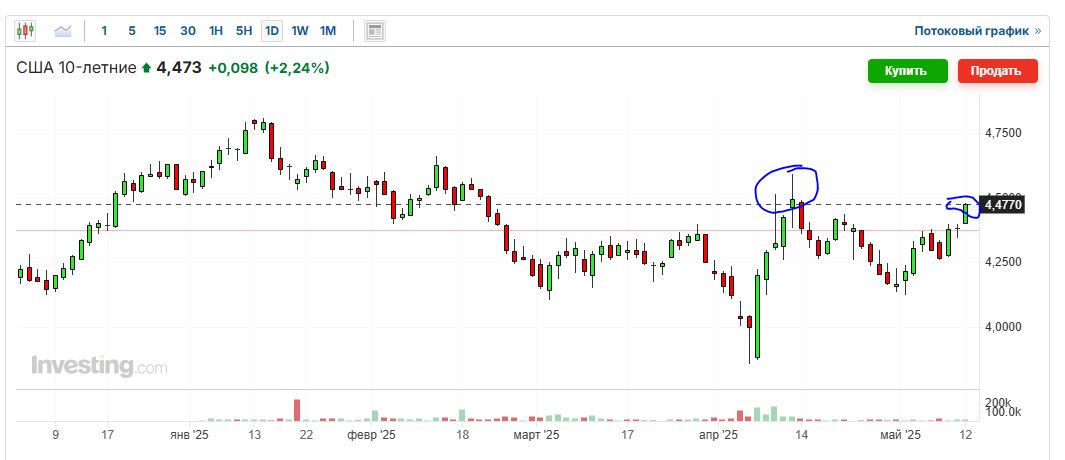The width and height of the screenshot is (1065, 460).
Task: Click the news layout icon in toolbar
Action: pyautogui.click(x=375, y=31)
